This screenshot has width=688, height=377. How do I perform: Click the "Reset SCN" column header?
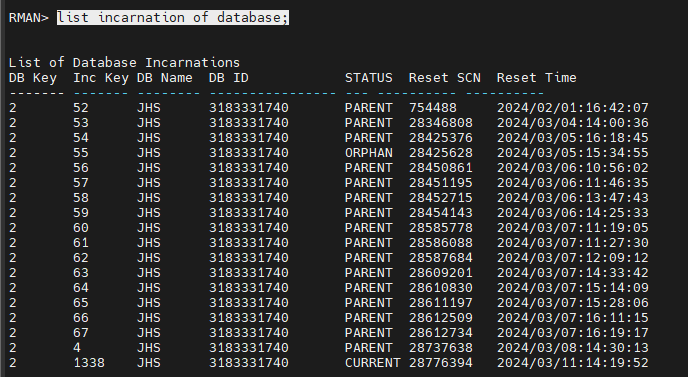444,78
